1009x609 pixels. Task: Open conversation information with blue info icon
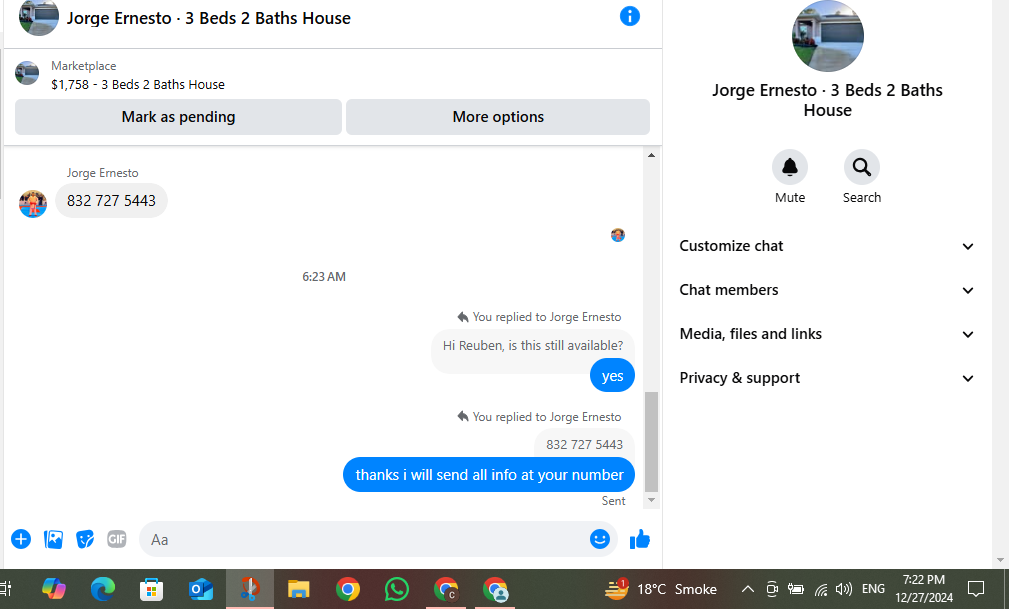[629, 16]
